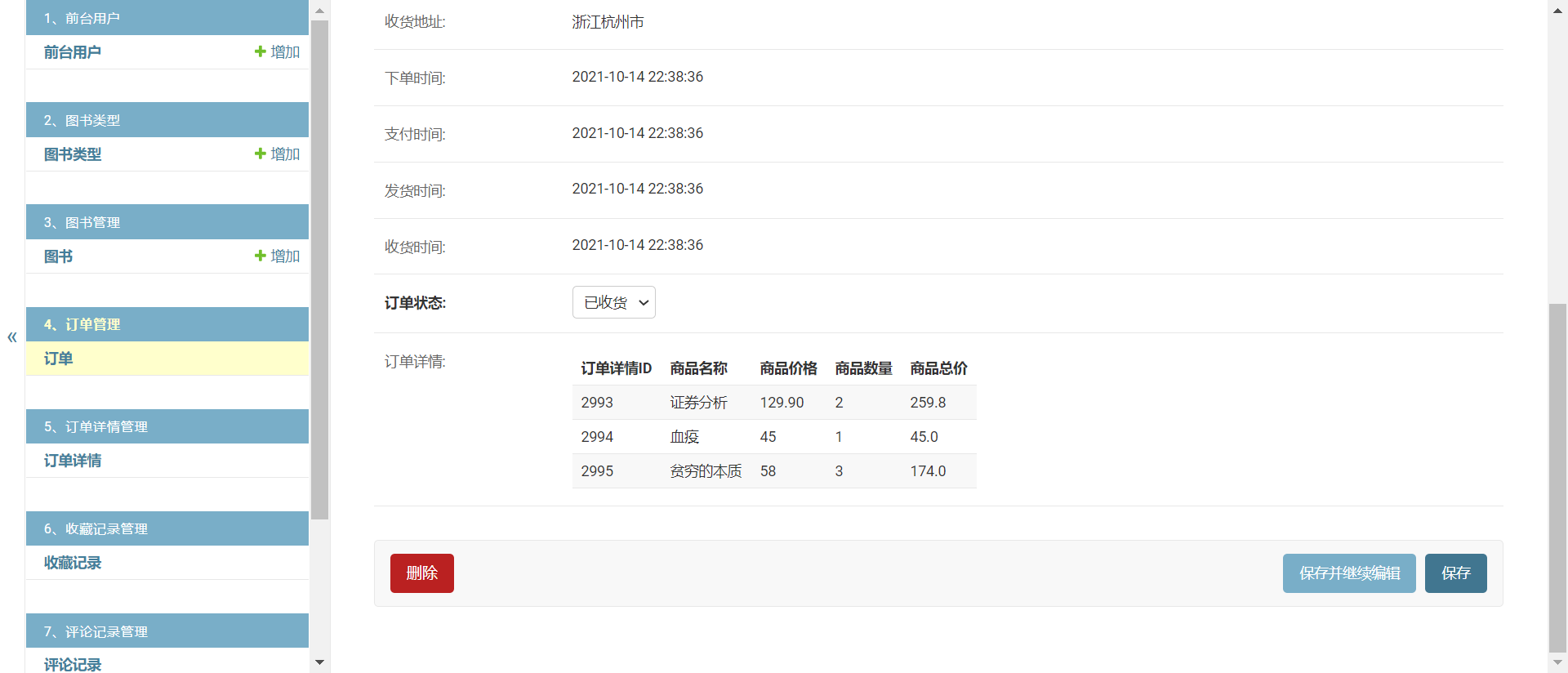Open the 图书类型 model link
The height and width of the screenshot is (673, 1568).
(x=73, y=154)
